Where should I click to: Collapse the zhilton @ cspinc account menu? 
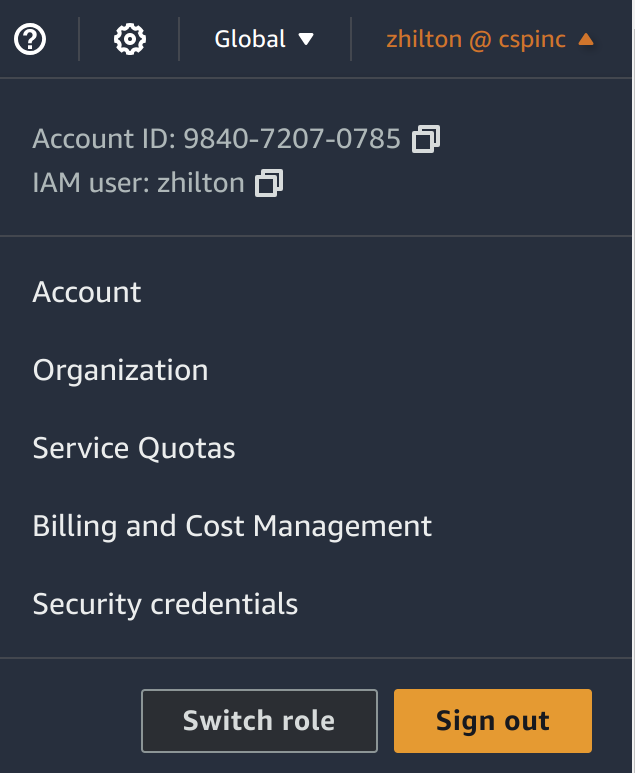coord(491,39)
